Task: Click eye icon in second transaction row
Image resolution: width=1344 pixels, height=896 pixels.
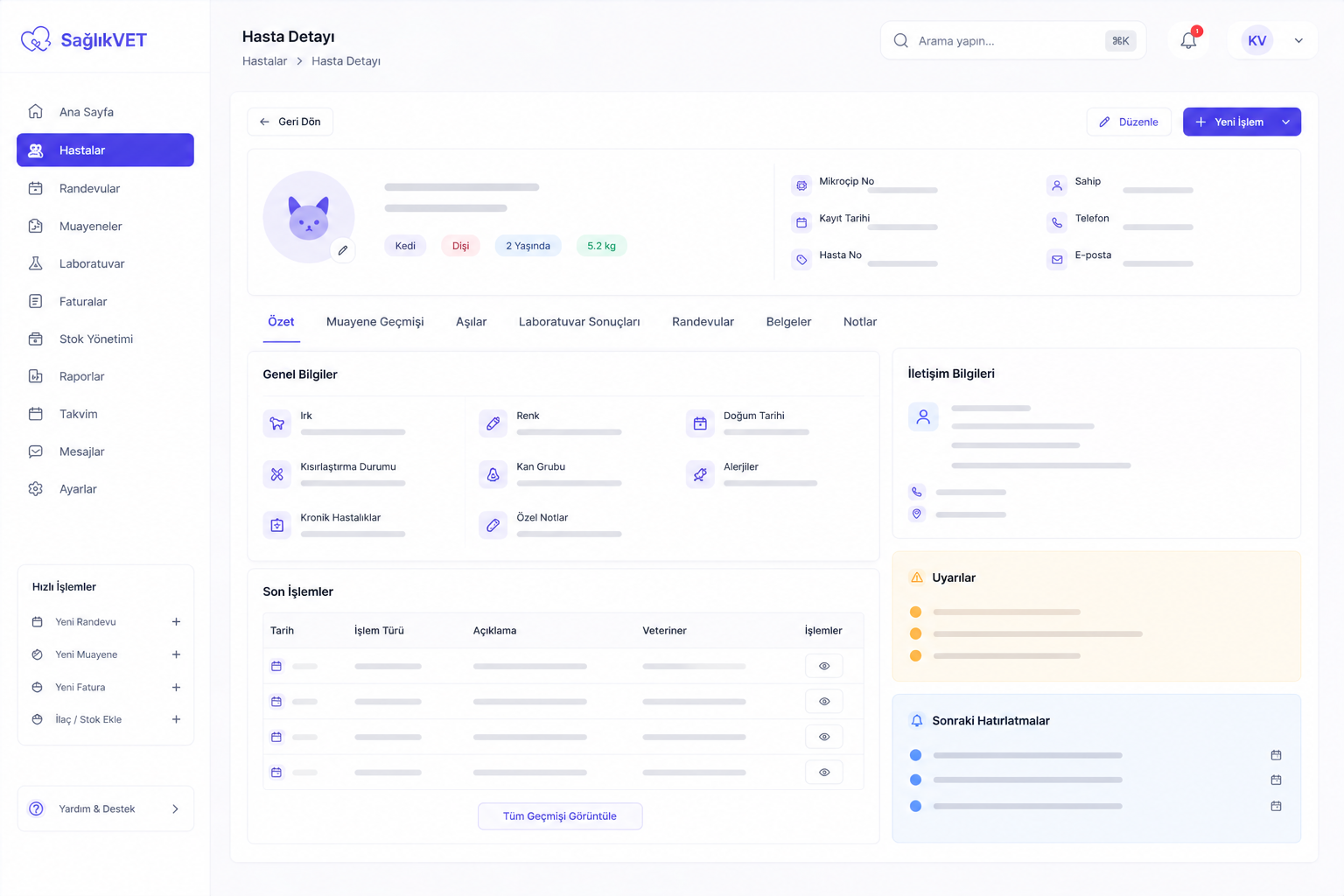Action: (x=823, y=702)
